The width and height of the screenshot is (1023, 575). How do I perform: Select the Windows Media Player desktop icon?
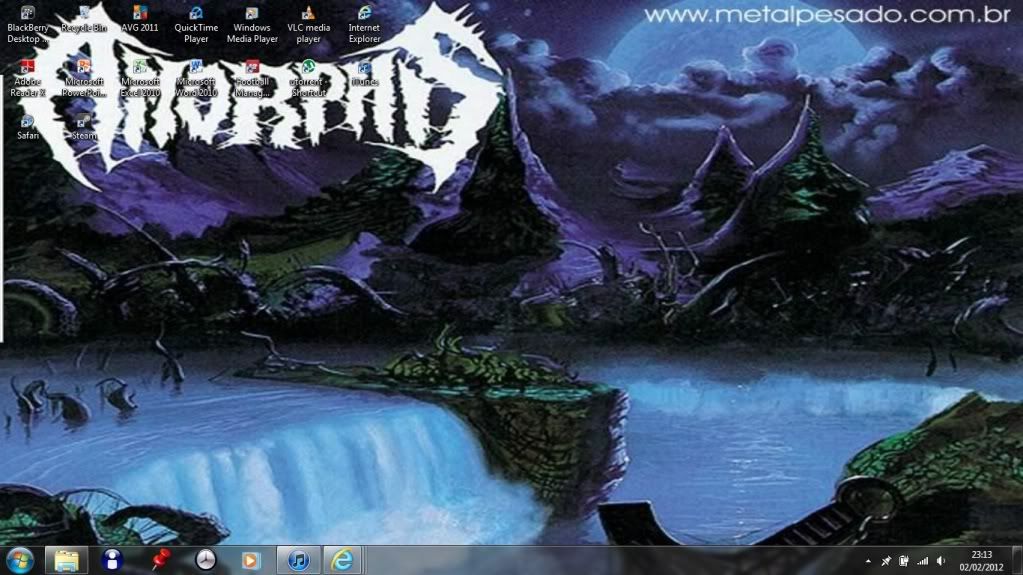(x=252, y=24)
